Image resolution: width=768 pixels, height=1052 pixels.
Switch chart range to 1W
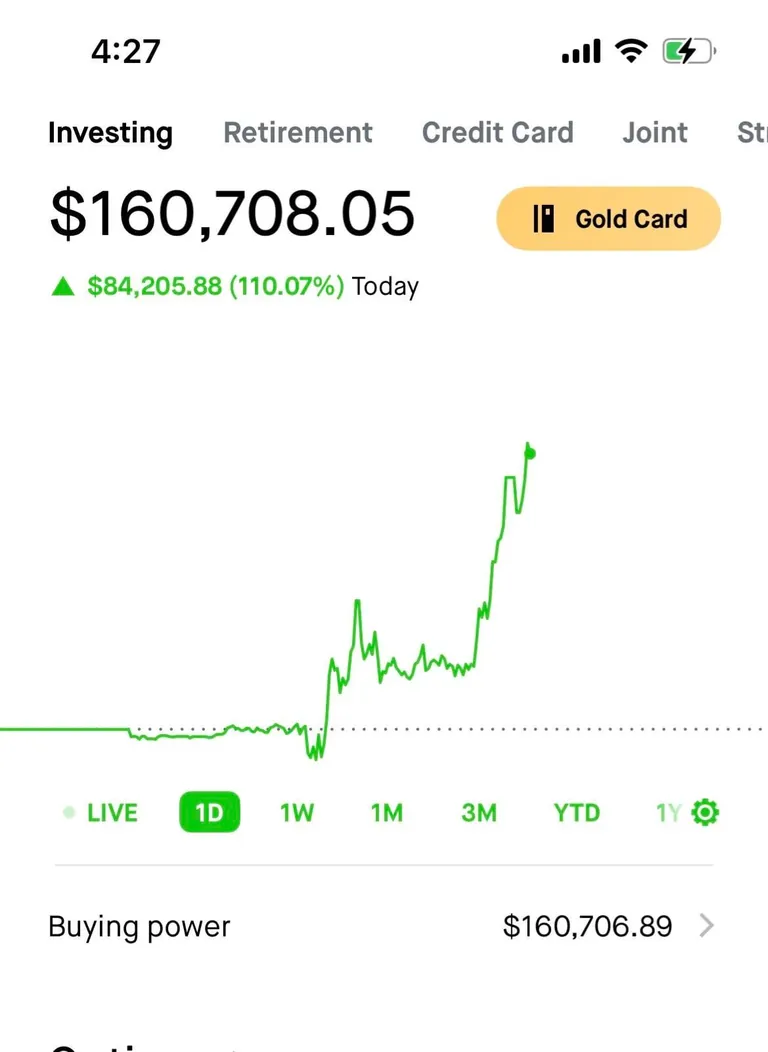coord(297,812)
